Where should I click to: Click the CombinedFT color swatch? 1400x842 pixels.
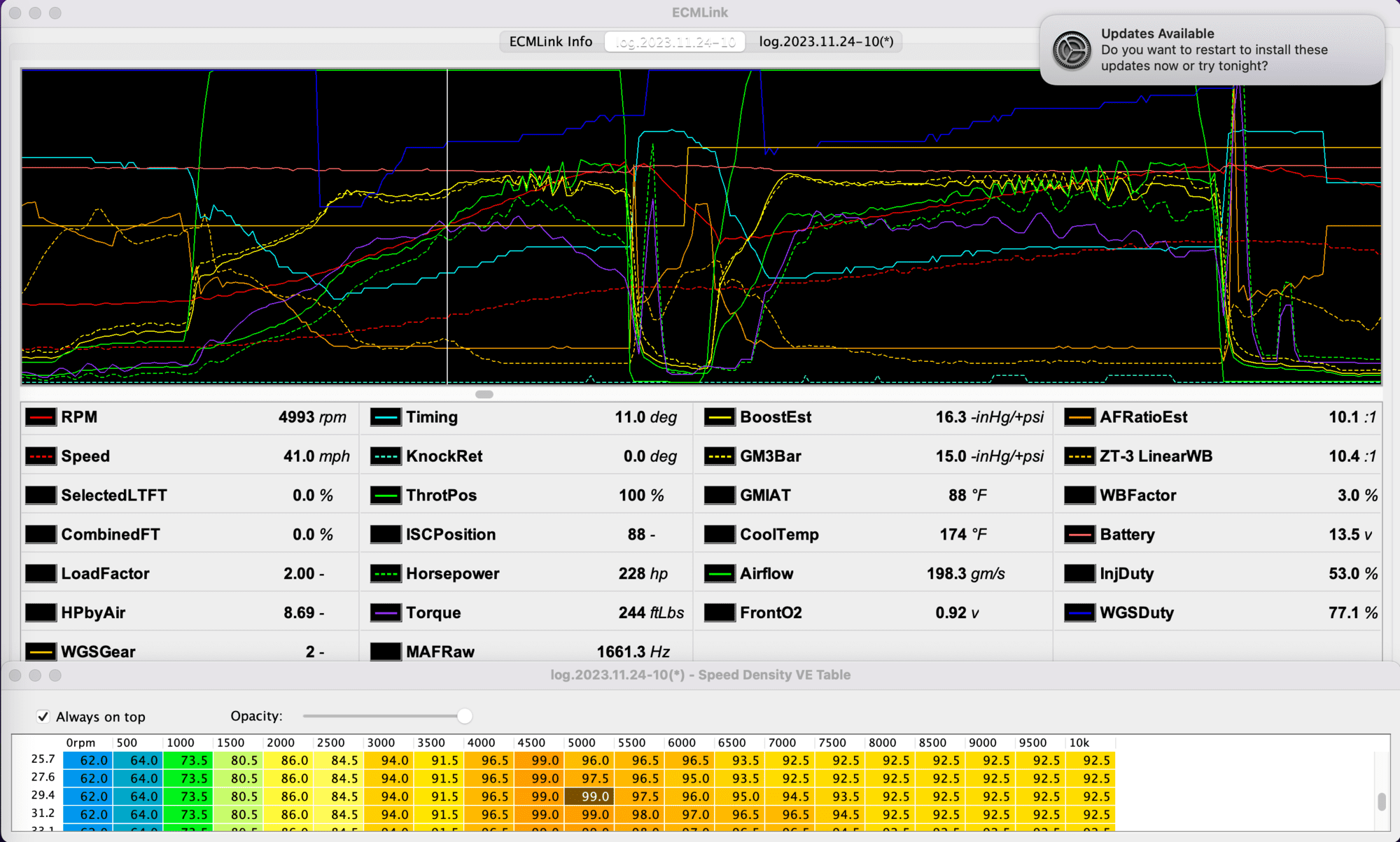point(41,535)
